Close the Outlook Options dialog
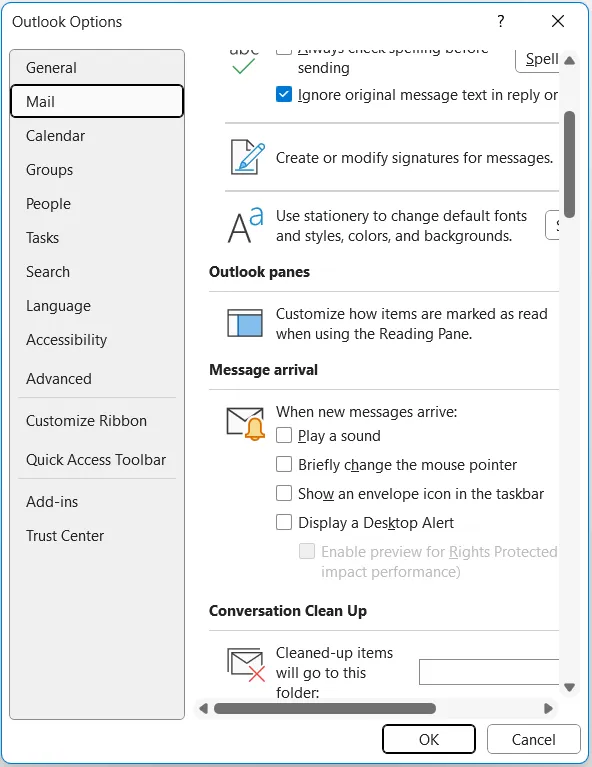Image resolution: width=592 pixels, height=767 pixels. click(558, 21)
